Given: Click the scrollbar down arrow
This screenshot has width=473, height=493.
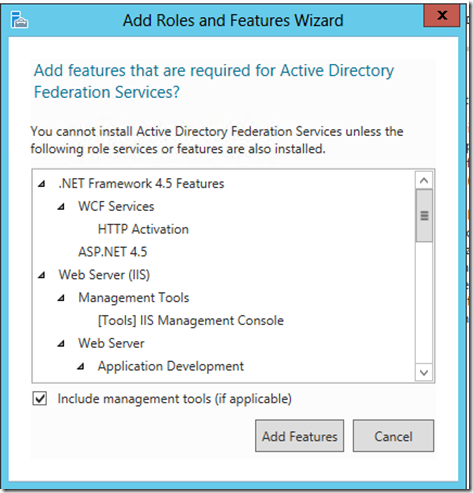Looking at the screenshot, I should pyautogui.click(x=424, y=372).
